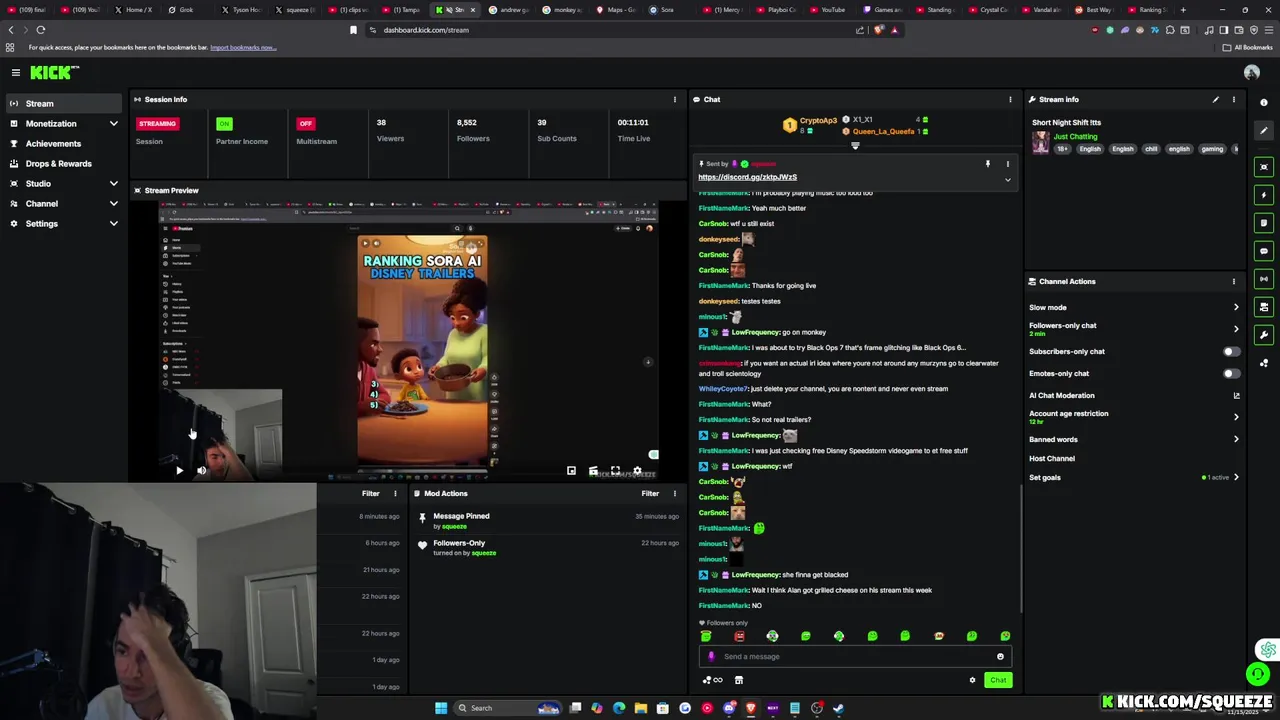Viewport: 1280px width, 720px height.
Task: Toggle Subscribers-only chat switch
Action: pyautogui.click(x=1231, y=351)
